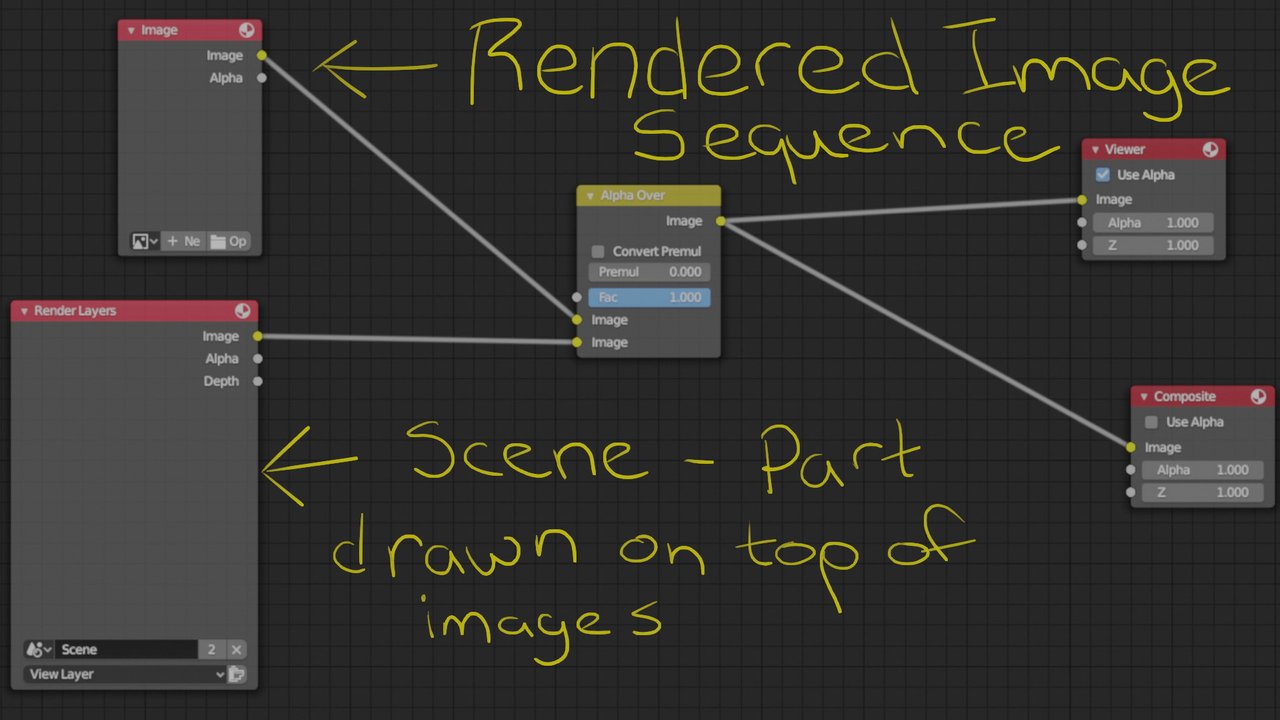Click the New image button
Viewport: 1280px width, 720px height.
(184, 241)
